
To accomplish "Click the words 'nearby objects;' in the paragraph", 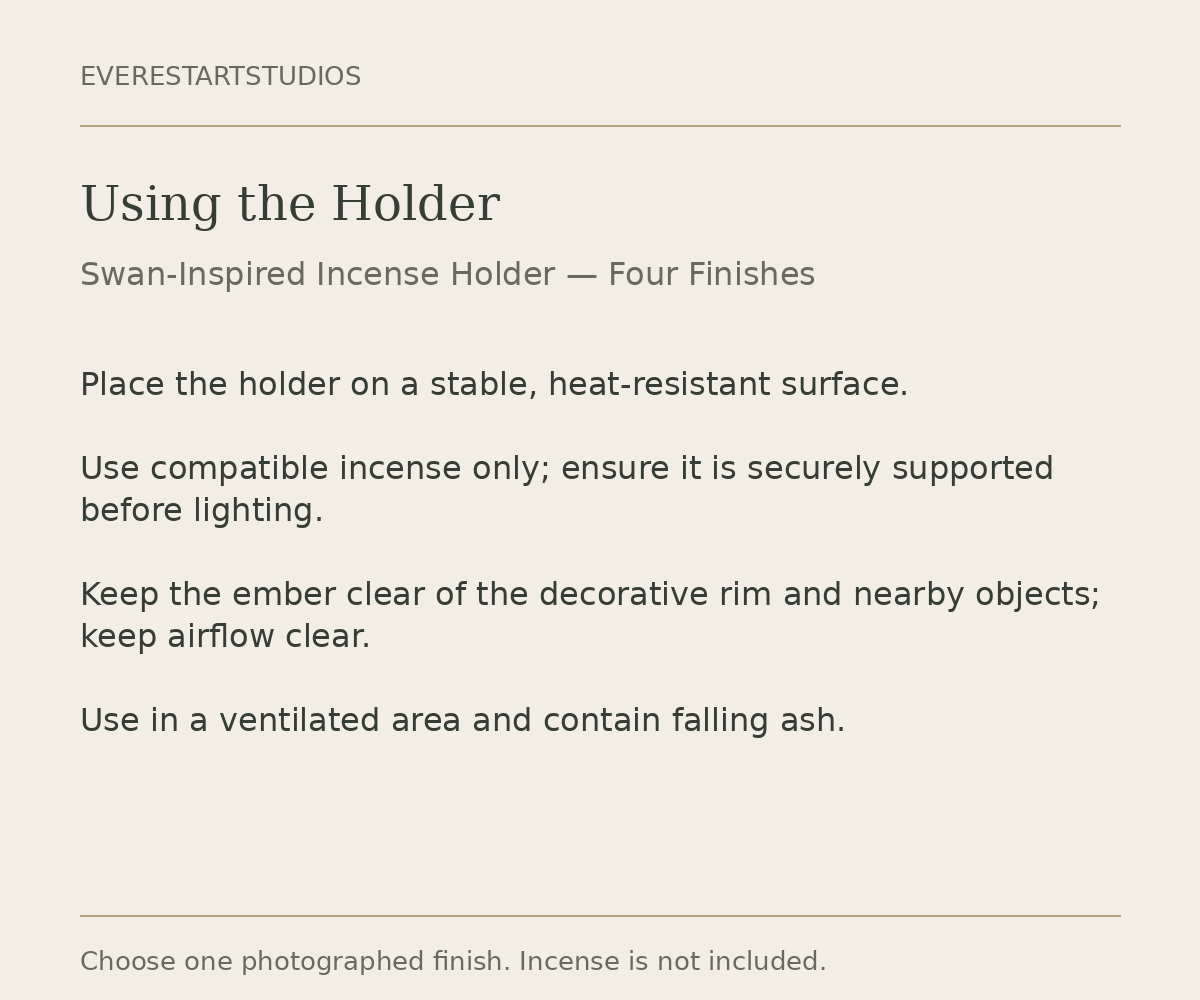I will (x=977, y=595).
